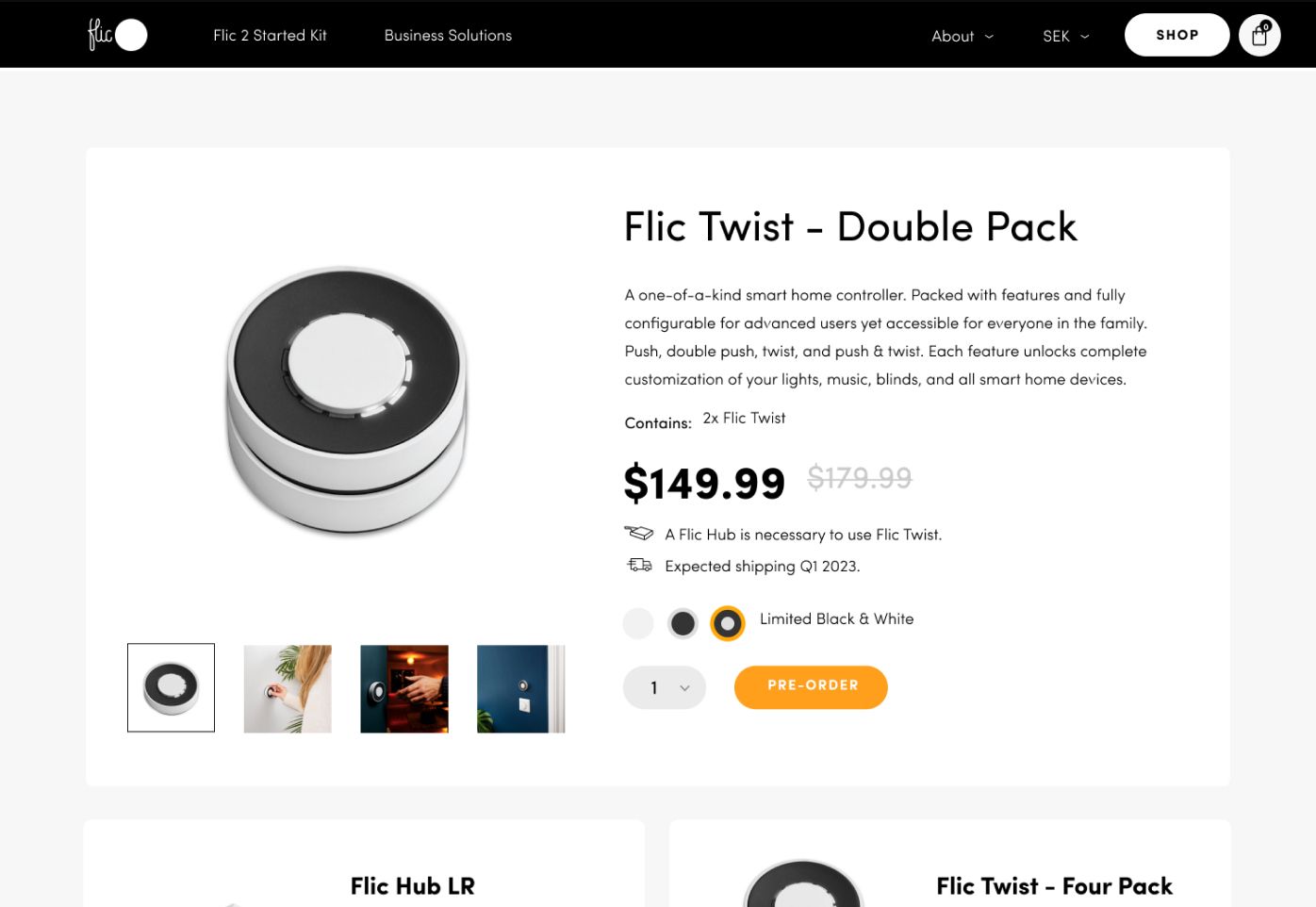Open the shopping bag cart icon
The width and height of the screenshot is (1316, 907).
tap(1259, 36)
